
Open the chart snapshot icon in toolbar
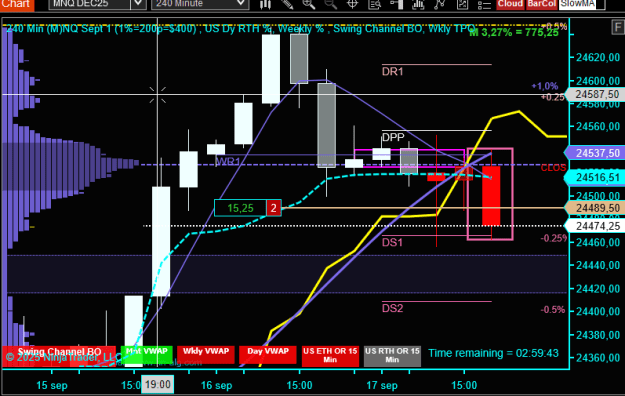pos(462,4)
